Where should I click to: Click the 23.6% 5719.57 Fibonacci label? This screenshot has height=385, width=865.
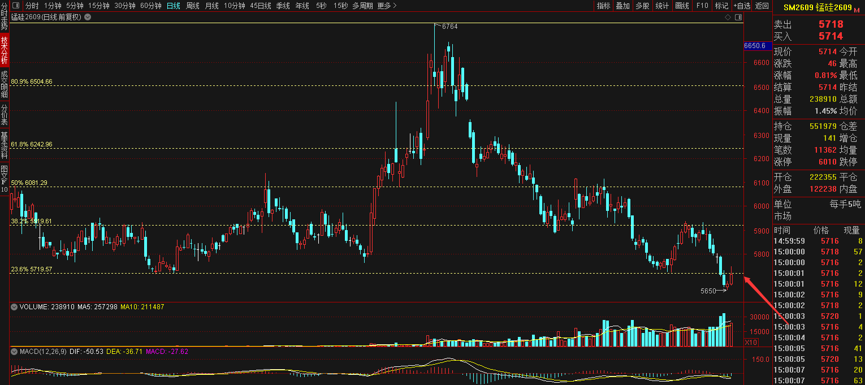coord(31,269)
